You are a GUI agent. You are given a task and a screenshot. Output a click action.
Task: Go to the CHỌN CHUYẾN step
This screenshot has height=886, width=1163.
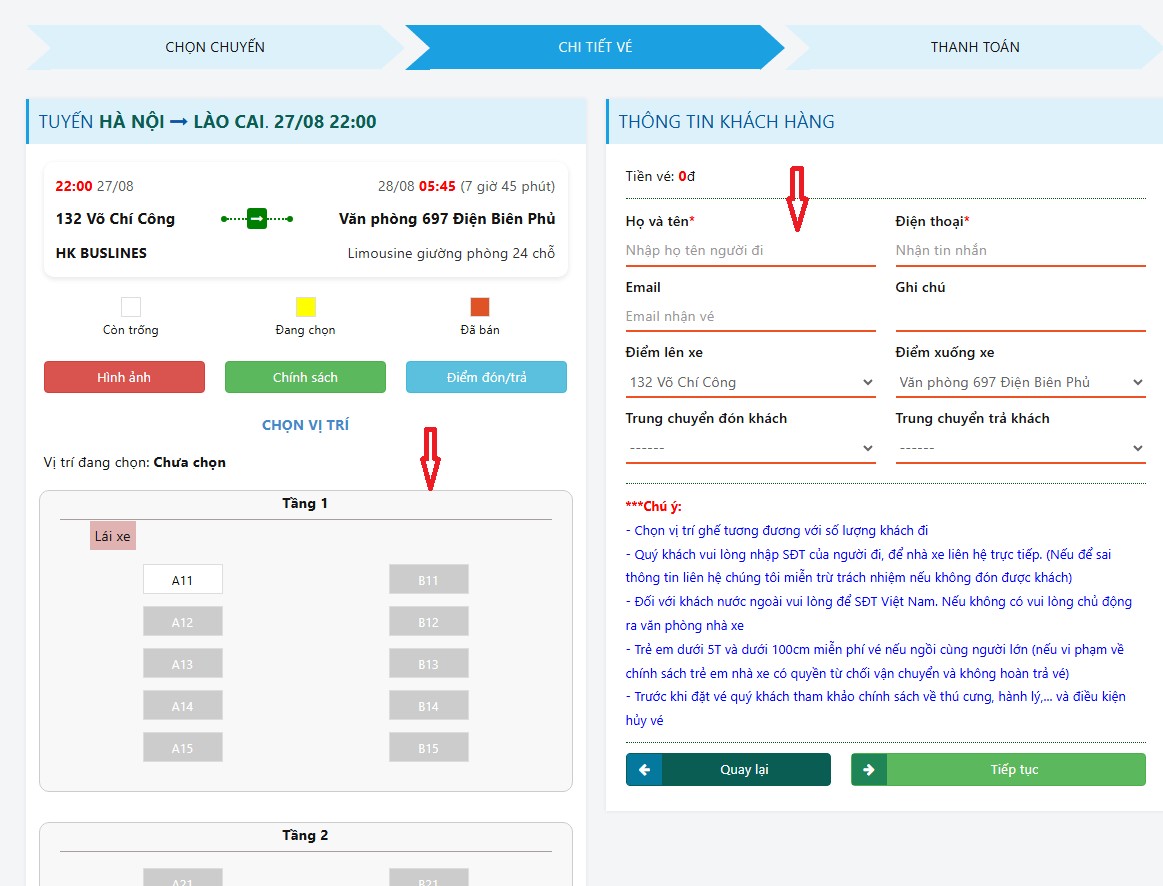pos(214,47)
